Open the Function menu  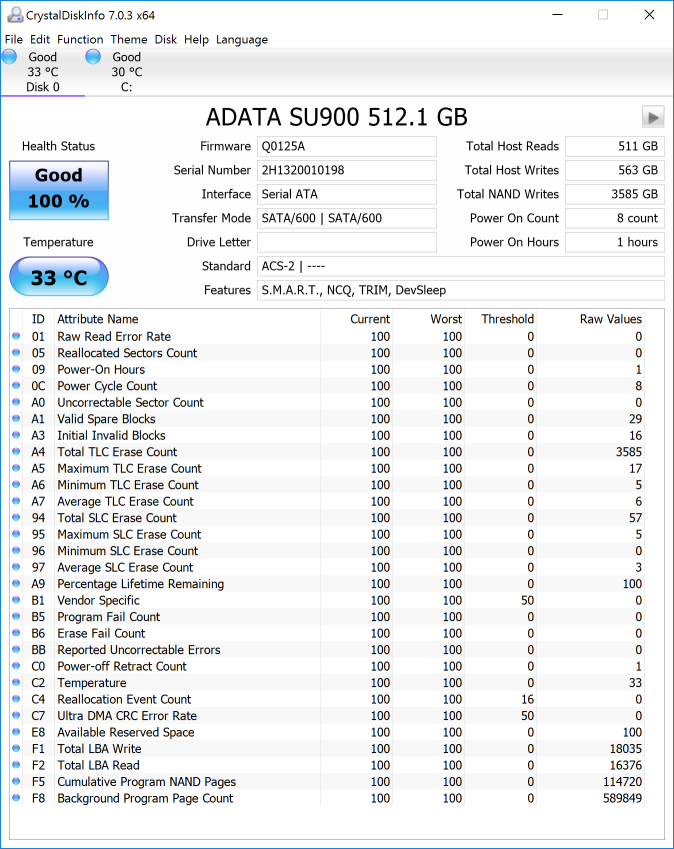[x=80, y=40]
